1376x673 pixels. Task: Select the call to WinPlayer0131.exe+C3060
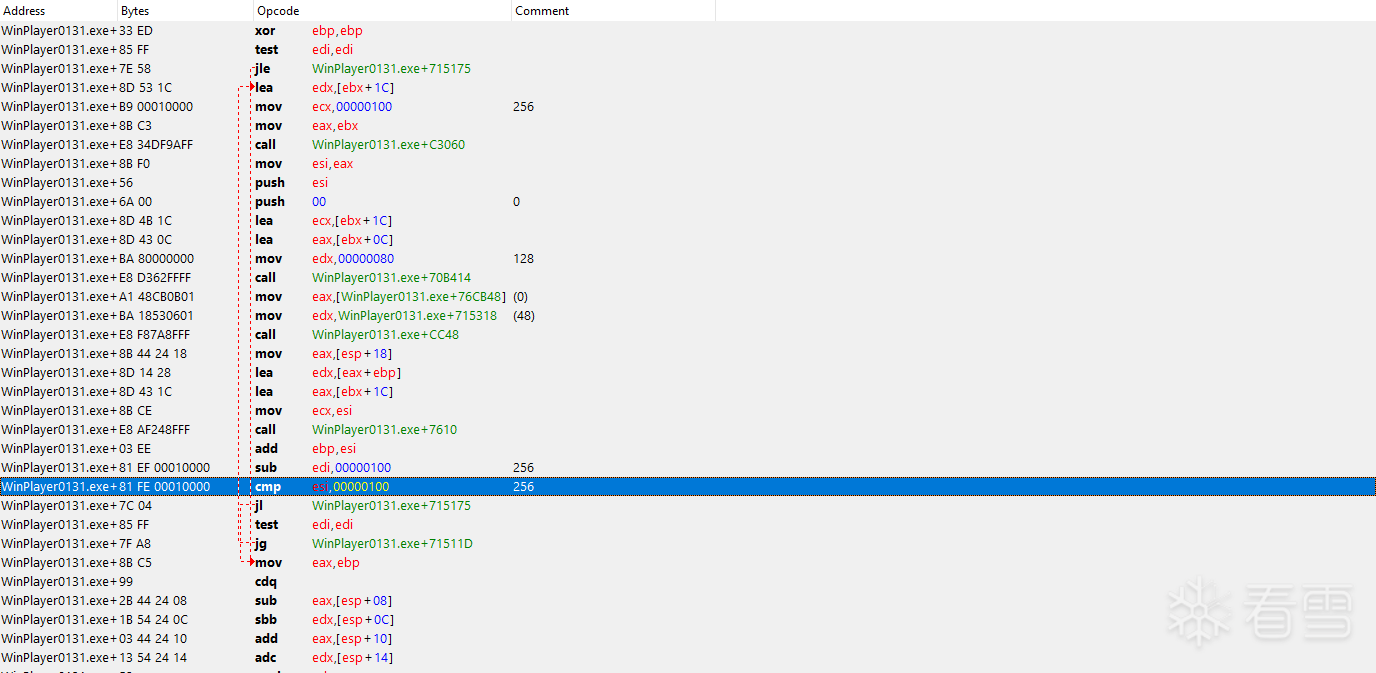pyautogui.click(x=688, y=145)
